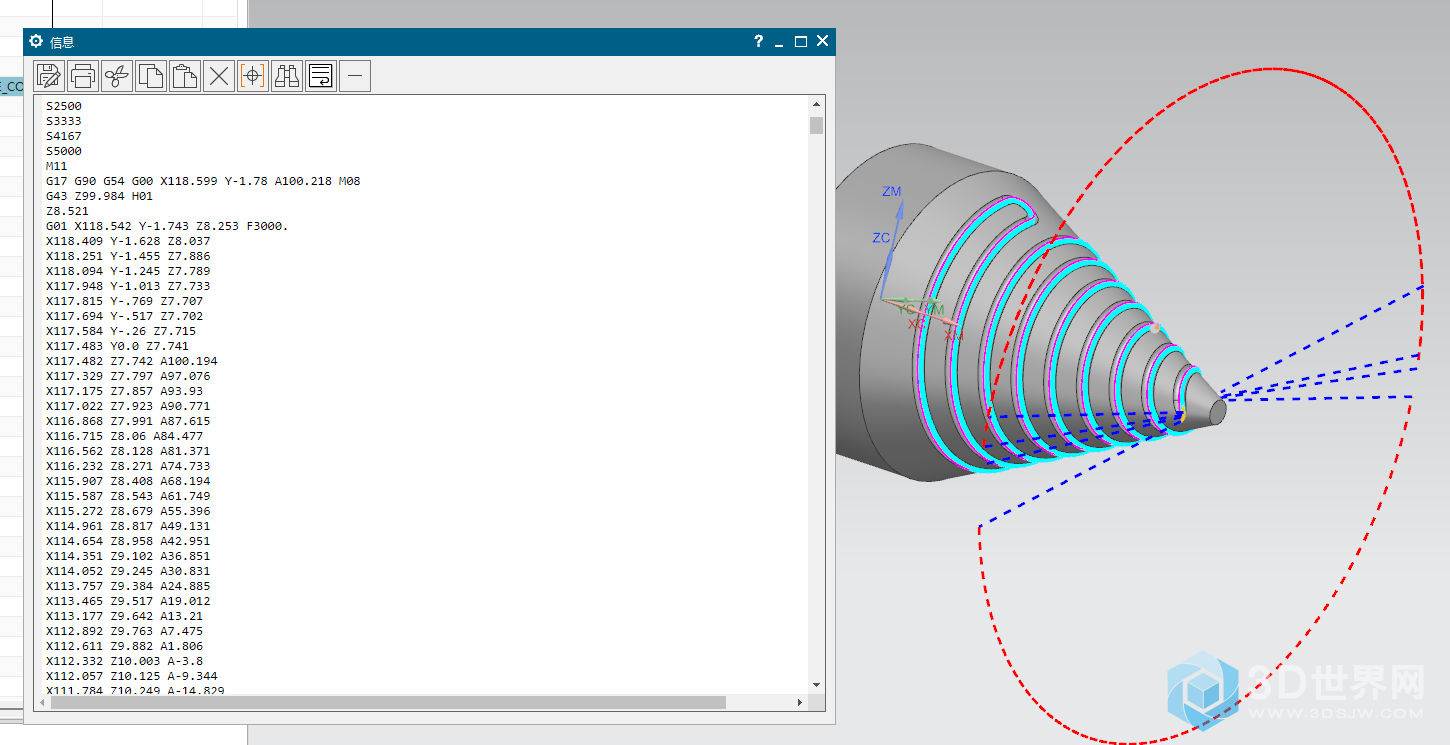Close the 信息 window
Image resolution: width=1450 pixels, height=745 pixels.
click(x=822, y=41)
